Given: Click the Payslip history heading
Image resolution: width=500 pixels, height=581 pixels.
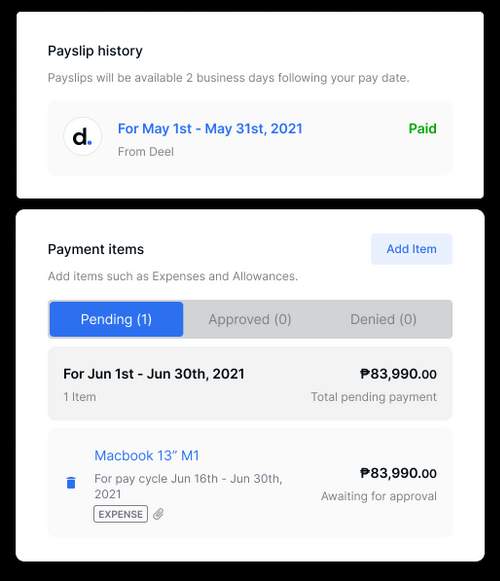Looking at the screenshot, I should coord(95,51).
